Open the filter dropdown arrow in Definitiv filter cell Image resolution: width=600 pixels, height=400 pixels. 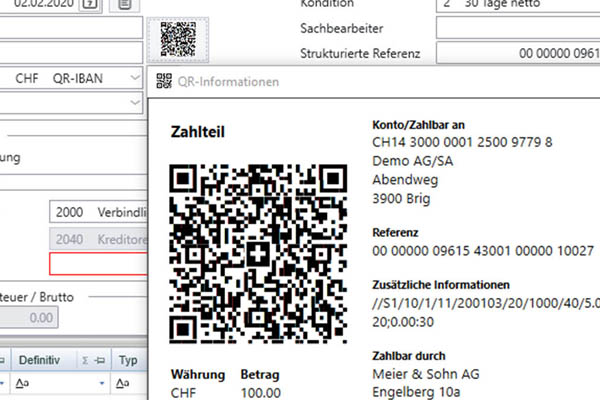102,383
